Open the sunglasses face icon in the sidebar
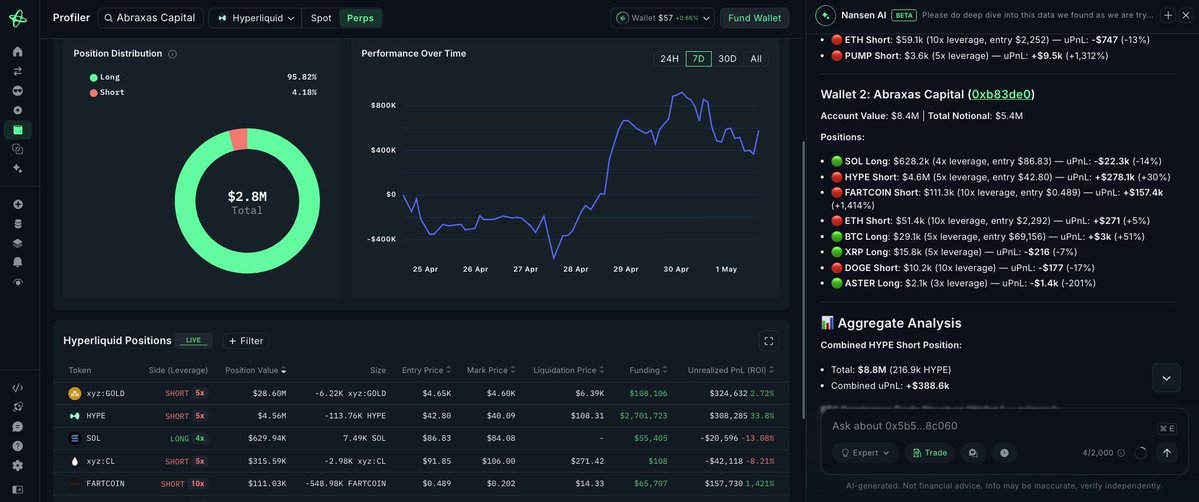 pyautogui.click(x=18, y=90)
